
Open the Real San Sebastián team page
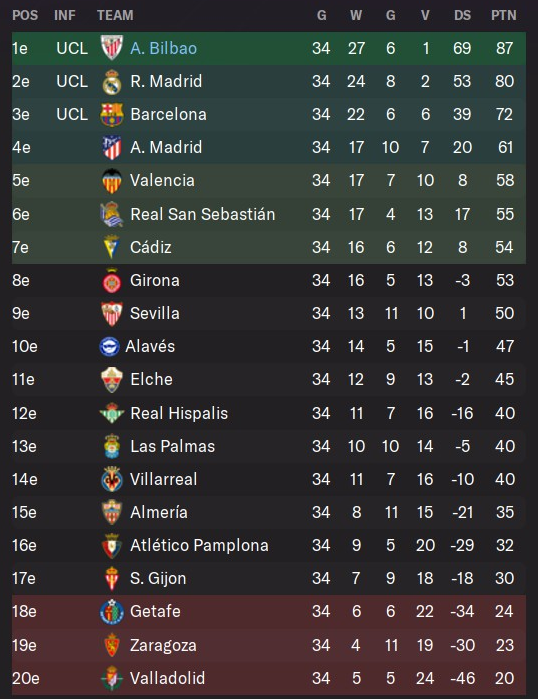[x=202, y=214]
